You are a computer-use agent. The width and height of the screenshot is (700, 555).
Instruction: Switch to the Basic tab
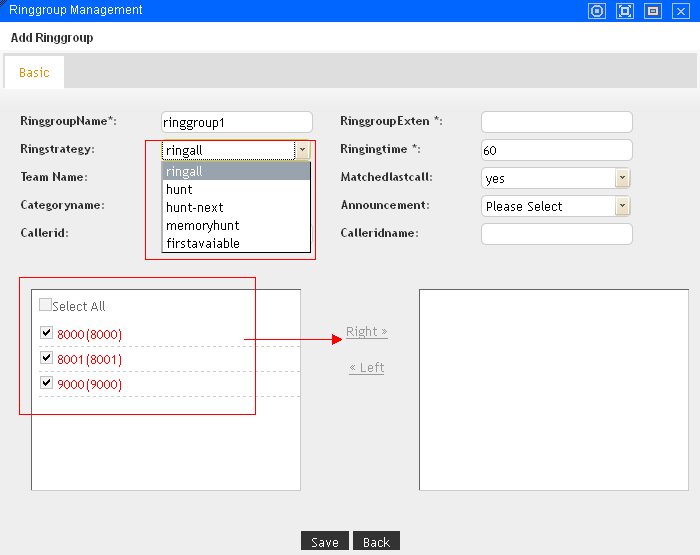coord(34,73)
